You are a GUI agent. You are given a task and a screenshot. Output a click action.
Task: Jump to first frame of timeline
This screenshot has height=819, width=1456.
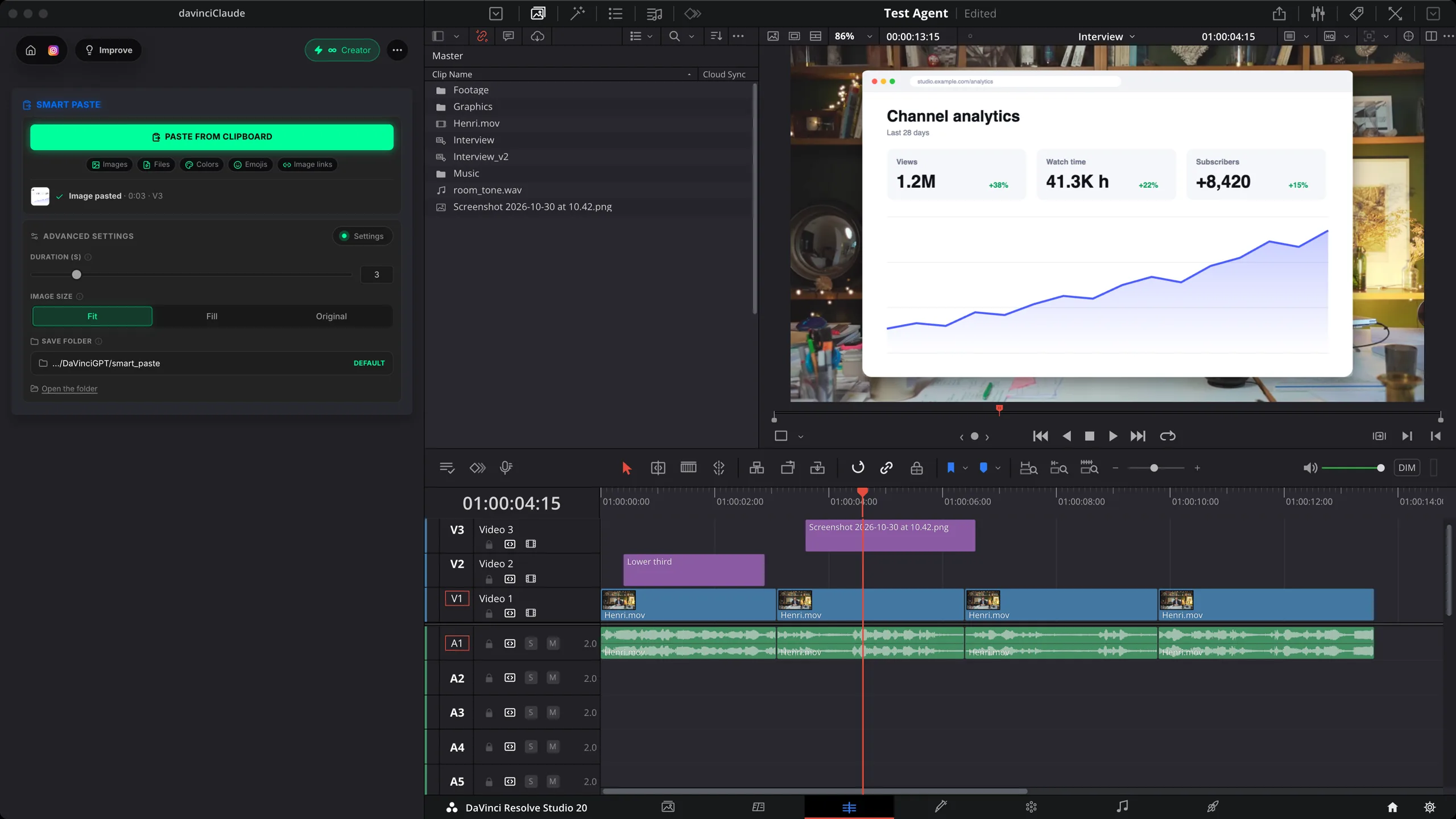pyautogui.click(x=1040, y=436)
